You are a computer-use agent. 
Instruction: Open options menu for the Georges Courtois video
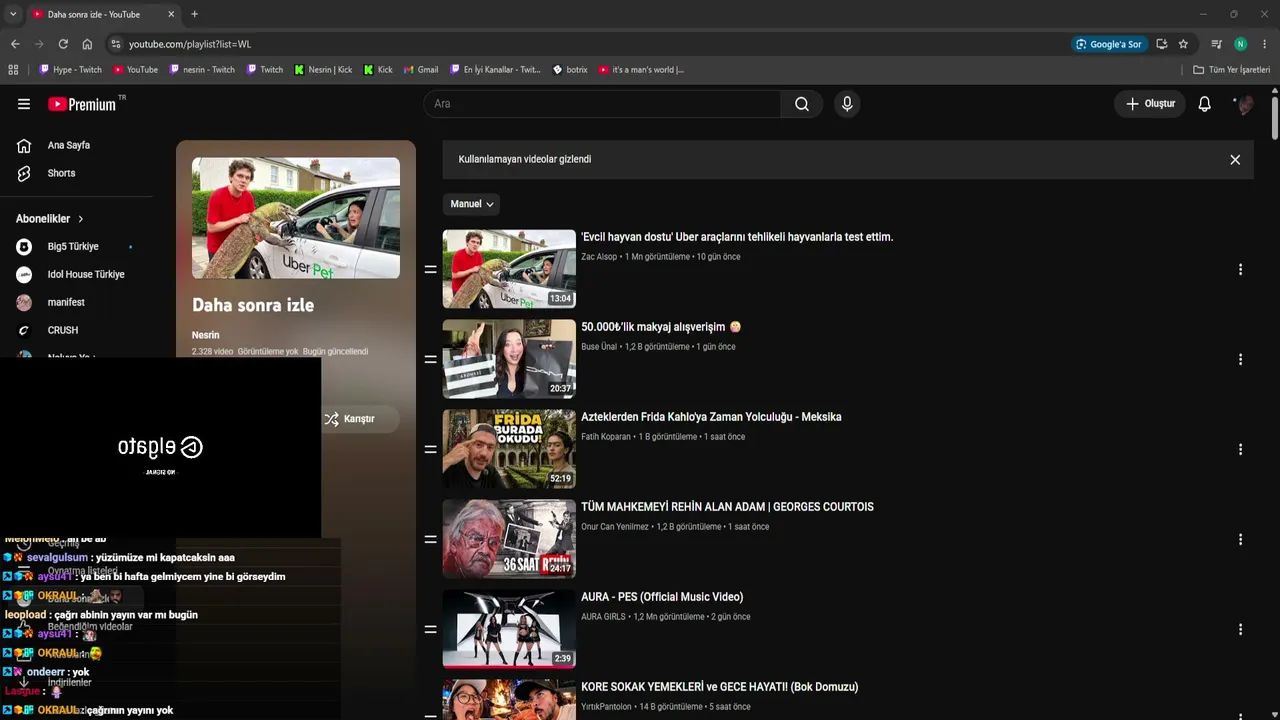[x=1240, y=540]
